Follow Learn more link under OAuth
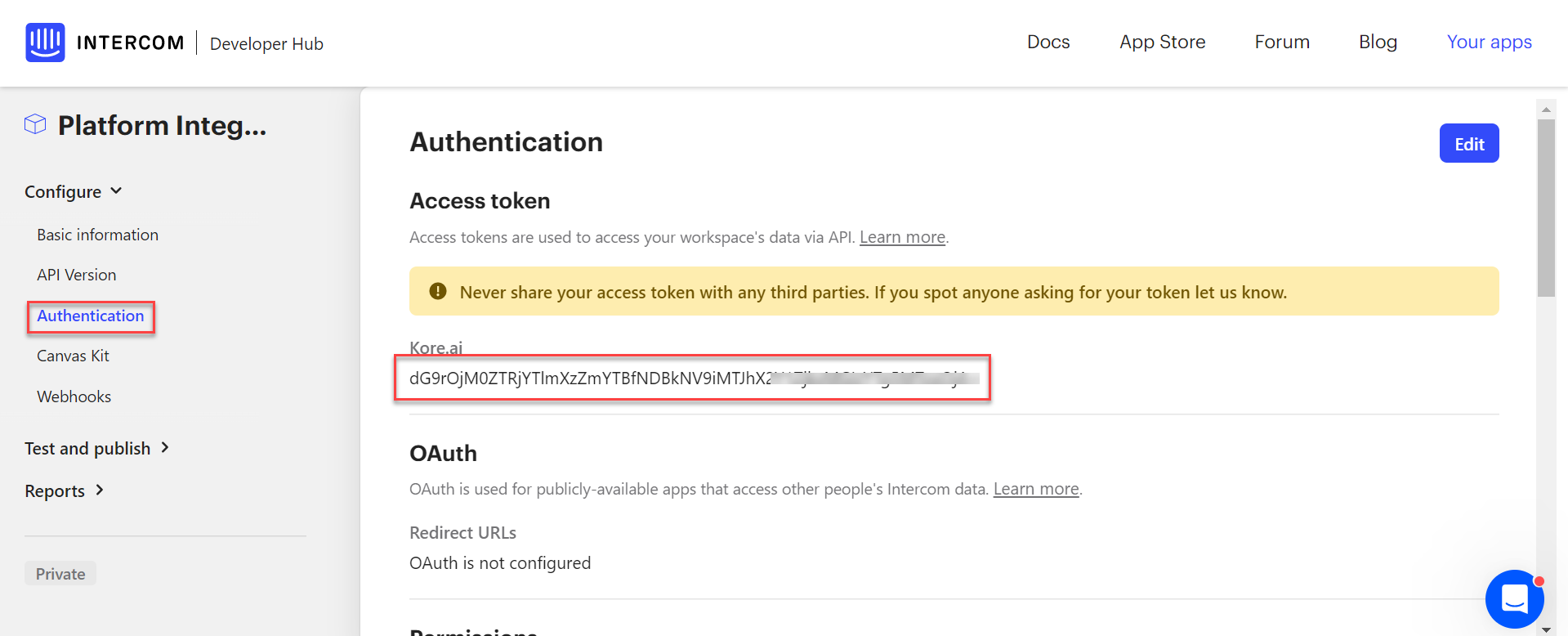This screenshot has height=636, width=1568. [1036, 489]
